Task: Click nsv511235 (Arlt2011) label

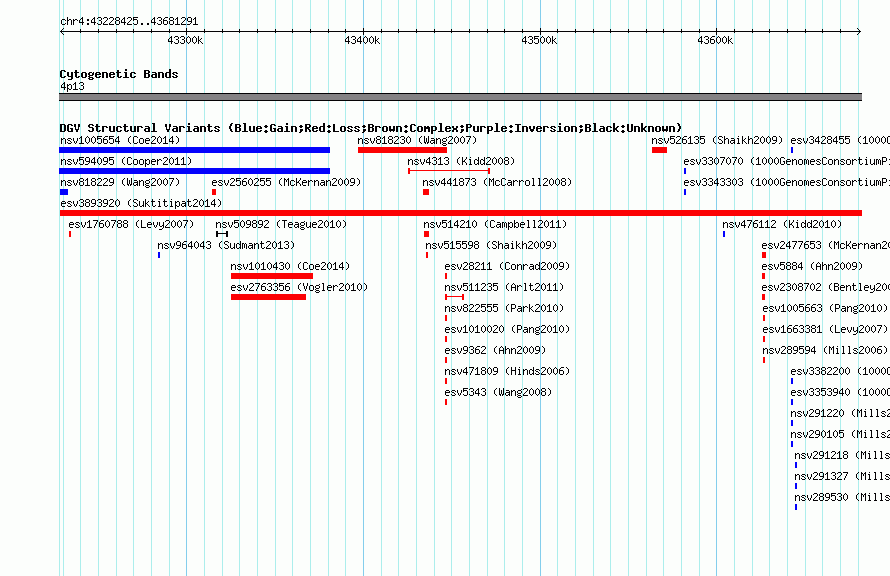Action: (x=504, y=287)
